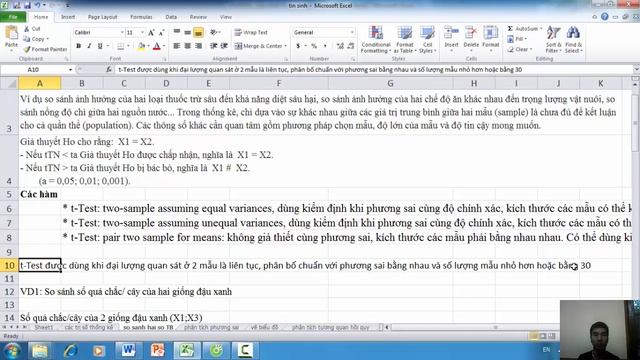Screen dimensions: 640x360
Task: Click the Decrease Indent icon
Action: point(213,46)
